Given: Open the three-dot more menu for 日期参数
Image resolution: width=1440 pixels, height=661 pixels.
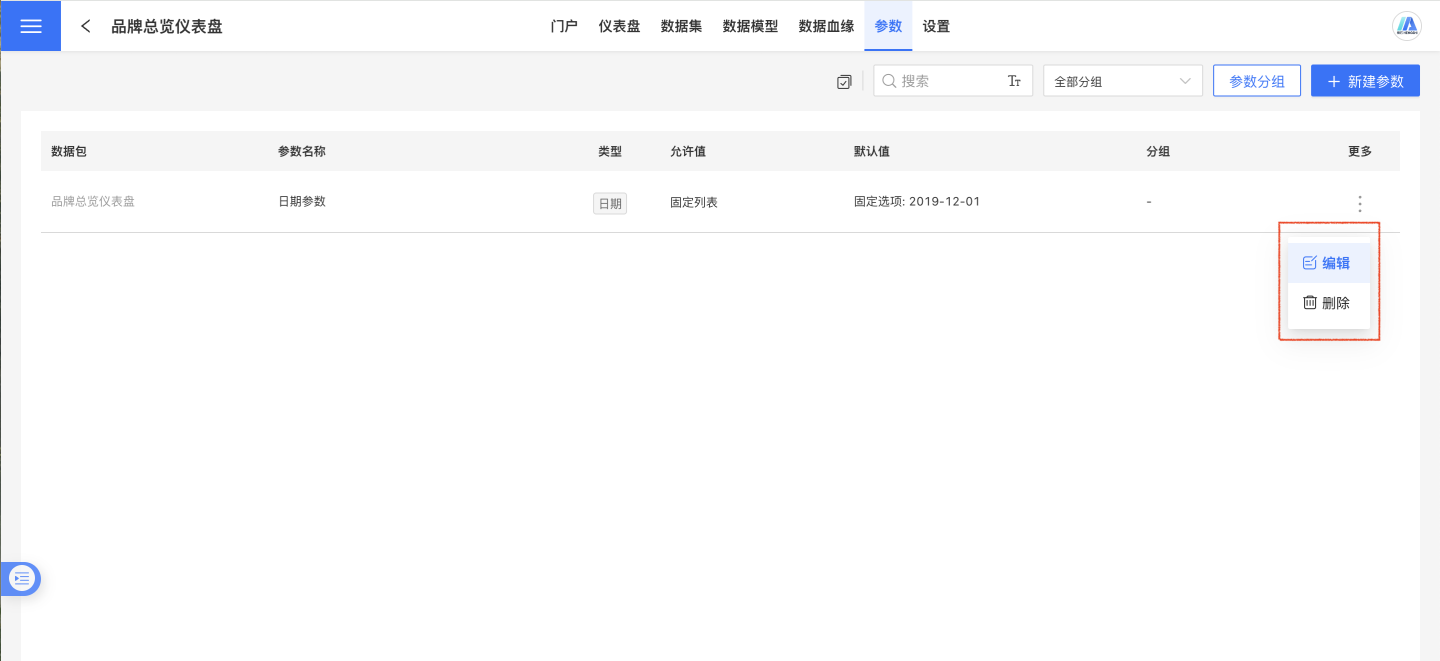Looking at the screenshot, I should coord(1359,203).
